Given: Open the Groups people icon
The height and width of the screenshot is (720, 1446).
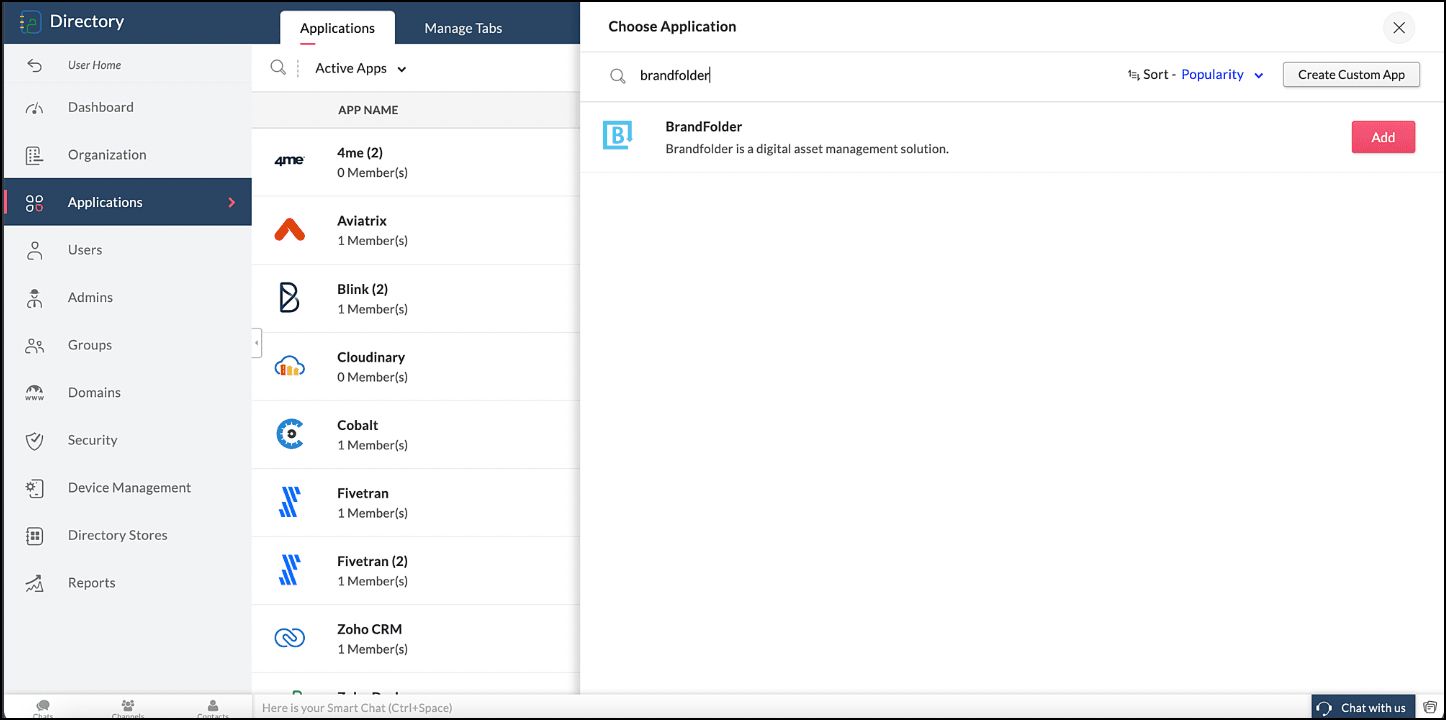Looking at the screenshot, I should tap(34, 346).
